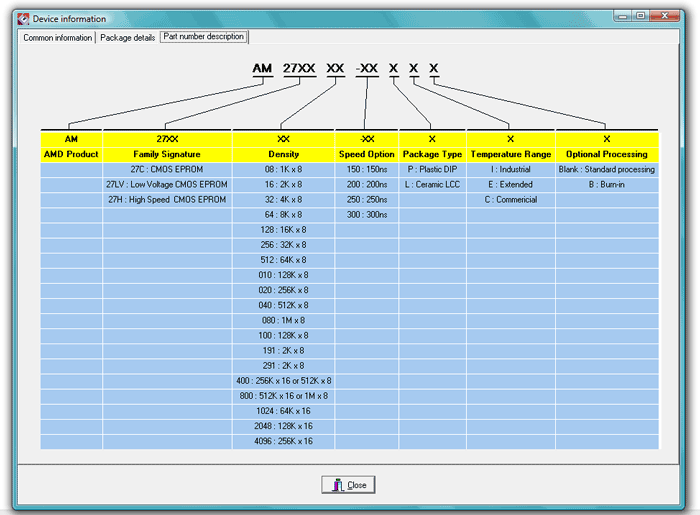Select the '250 : 250ns' speed cell

(367, 199)
